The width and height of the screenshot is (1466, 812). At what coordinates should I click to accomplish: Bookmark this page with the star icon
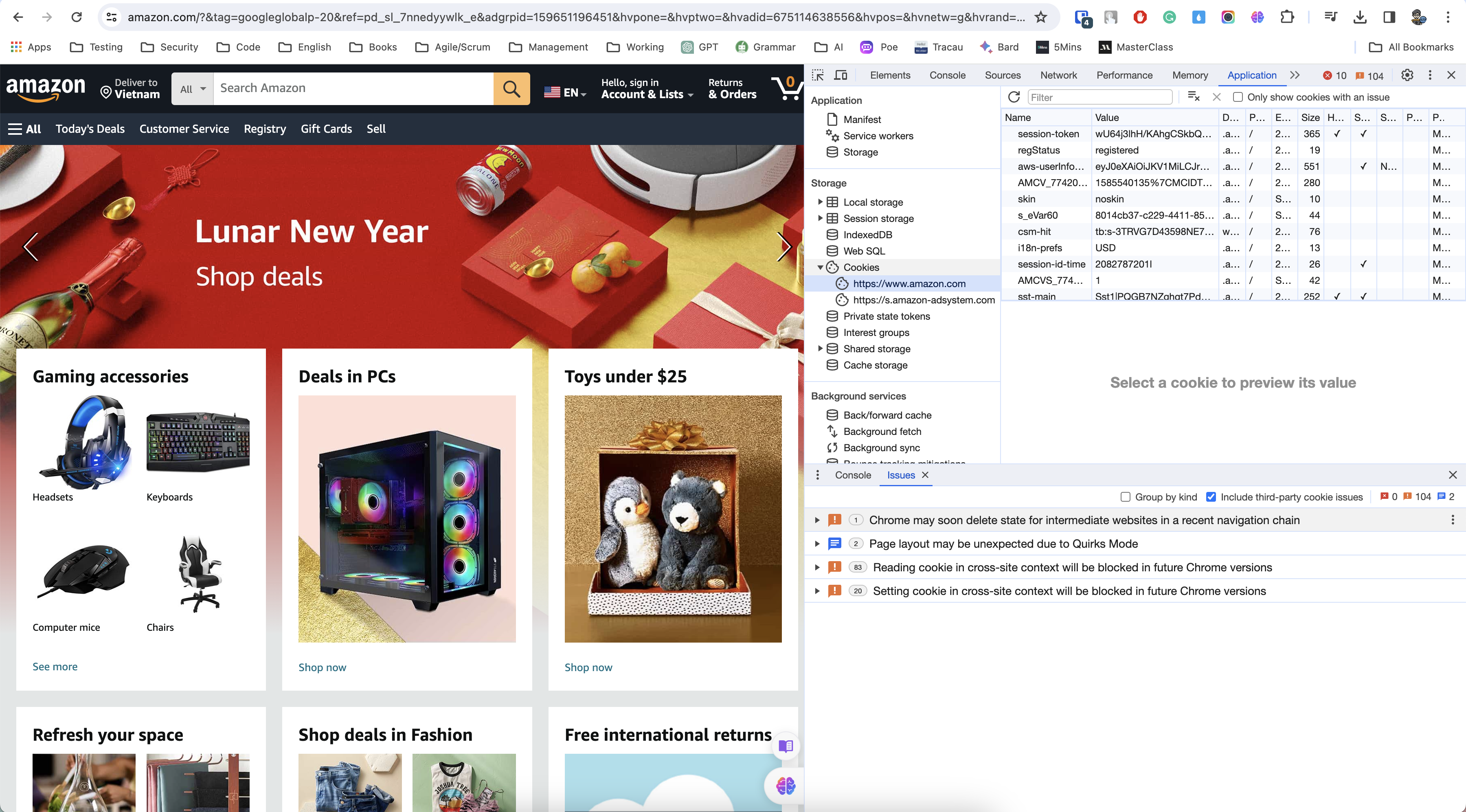point(1041,17)
